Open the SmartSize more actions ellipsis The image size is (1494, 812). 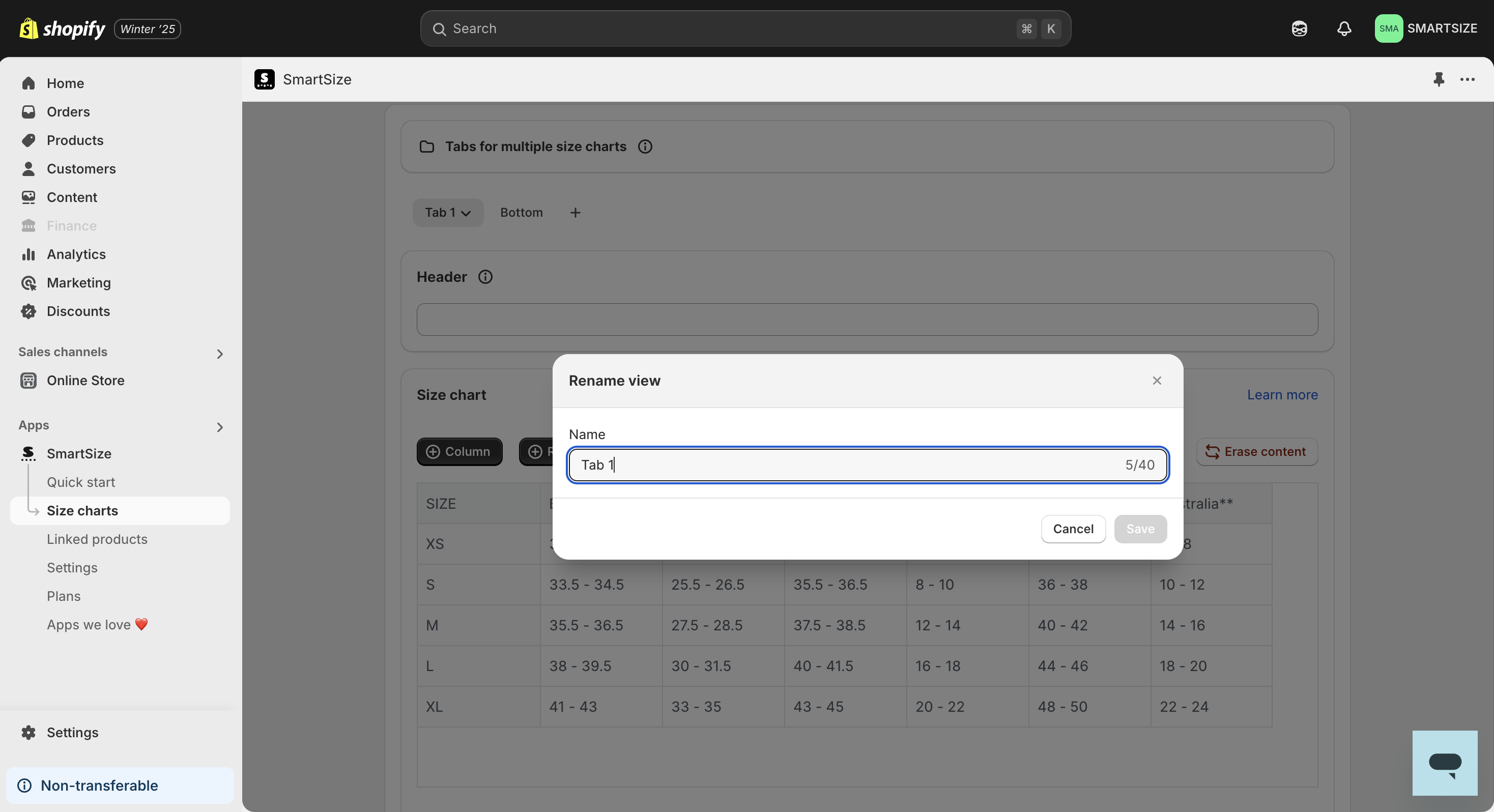(1468, 79)
